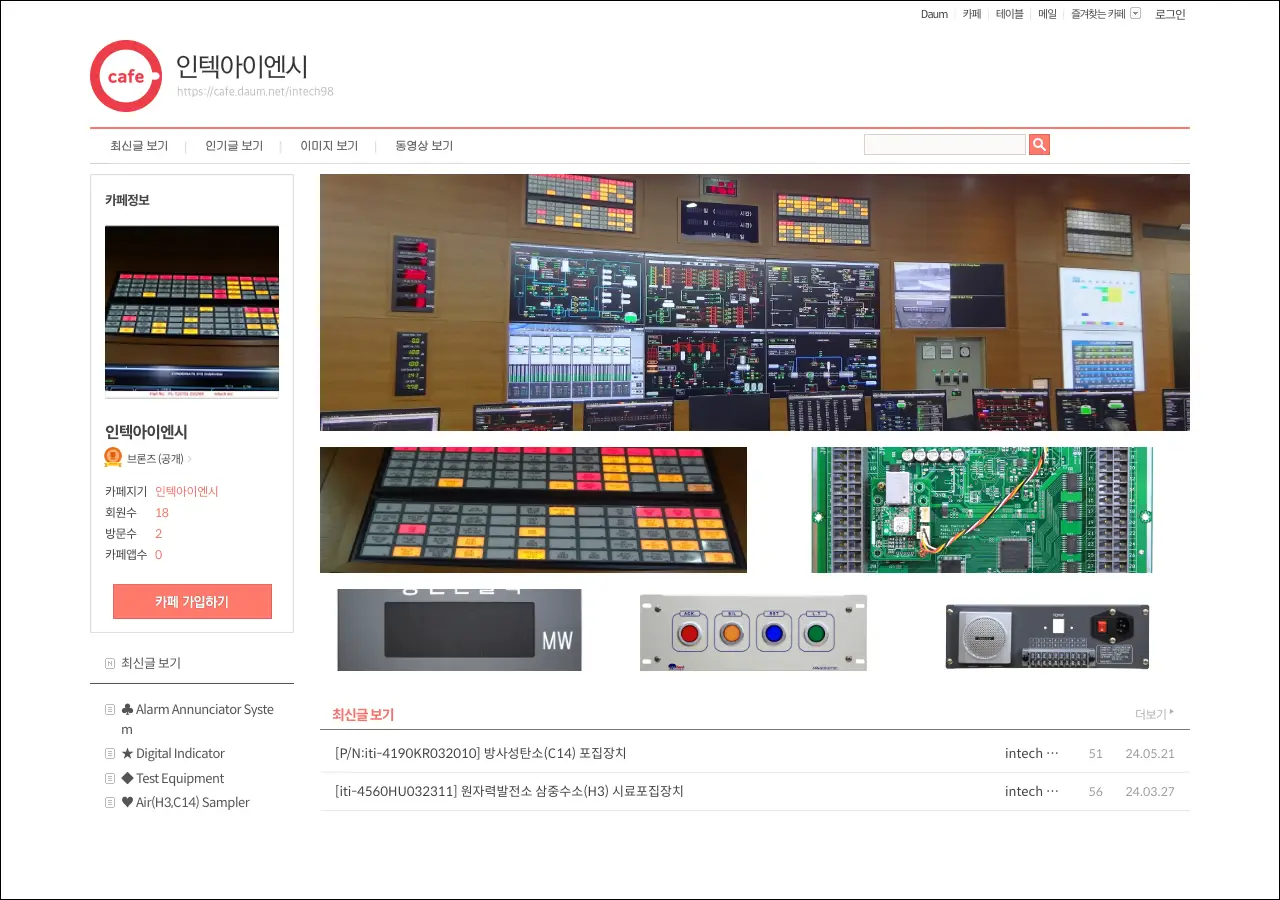The image size is (1280, 900).
Task: Click the document icon beside Alarm Annunciator System
Action: pyautogui.click(x=110, y=710)
